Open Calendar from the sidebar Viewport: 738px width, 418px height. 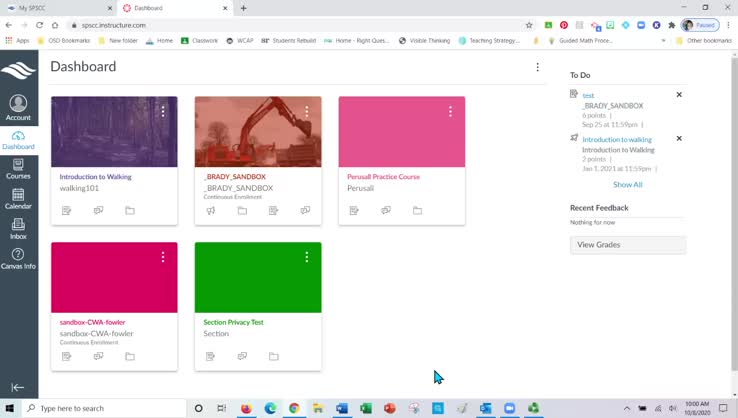click(x=18, y=199)
